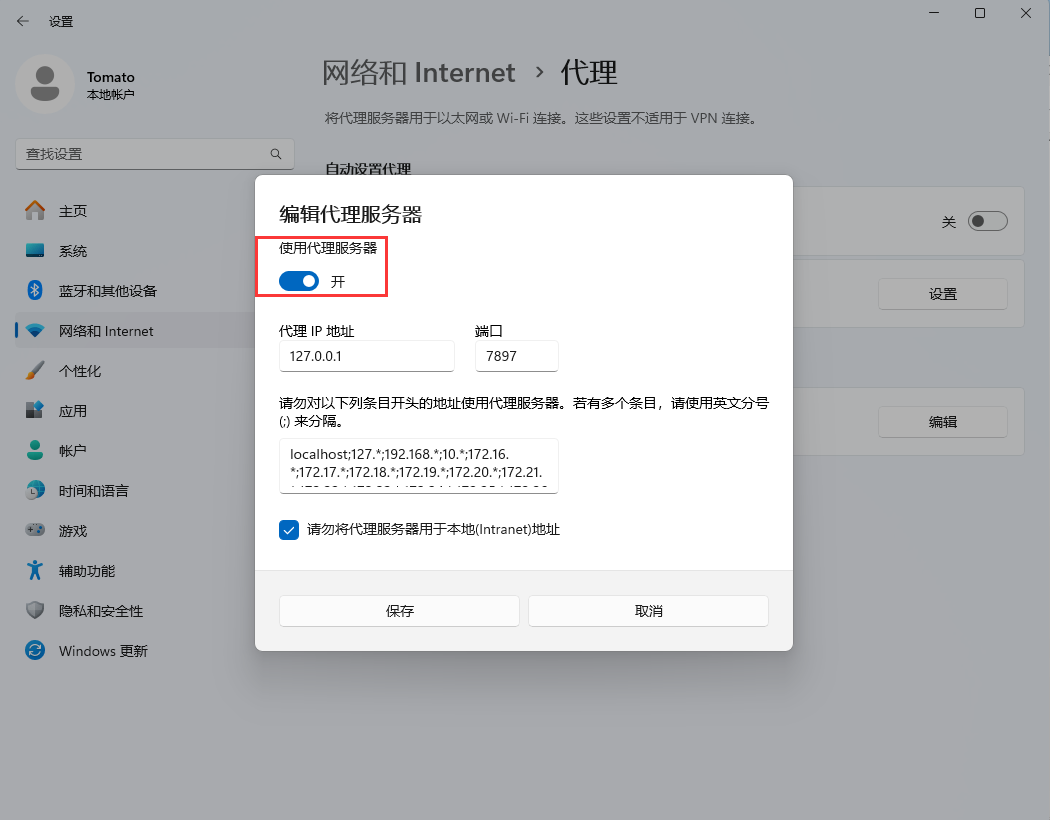Open 蓝牙和其他设备 Bluetooth icon
The image size is (1050, 820).
[x=35, y=291]
